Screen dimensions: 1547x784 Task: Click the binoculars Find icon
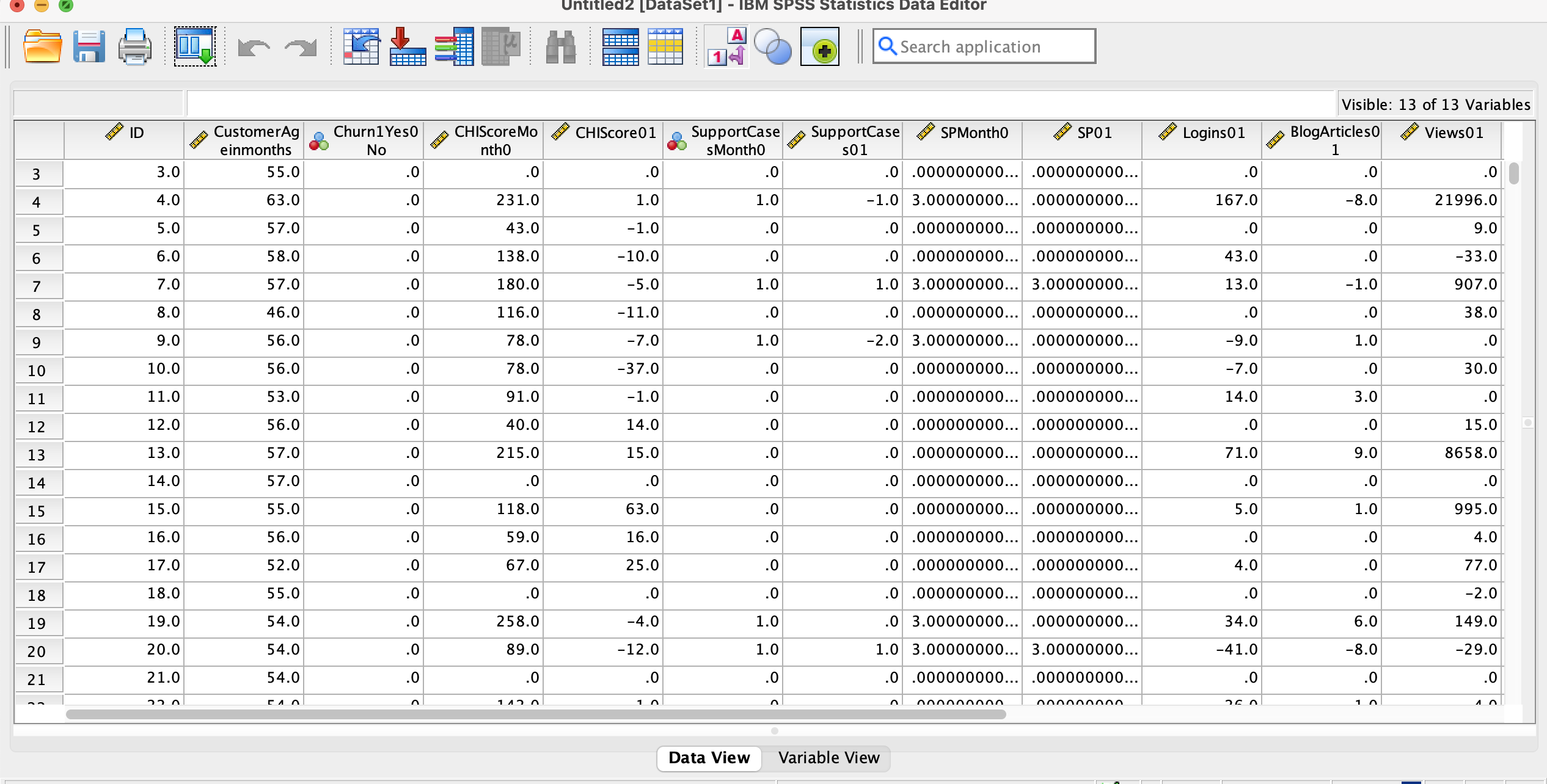point(560,46)
